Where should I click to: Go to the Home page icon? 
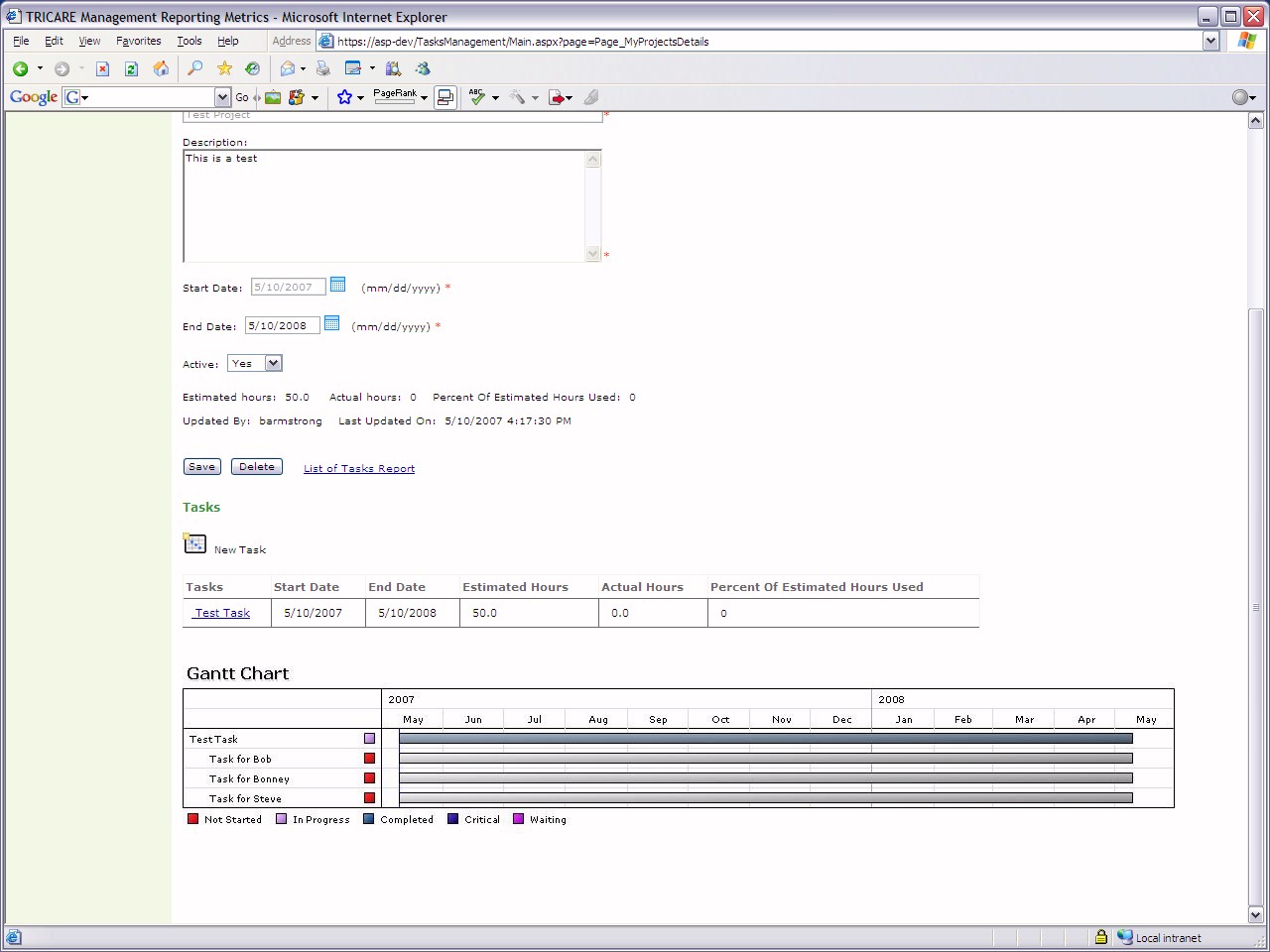[161, 68]
